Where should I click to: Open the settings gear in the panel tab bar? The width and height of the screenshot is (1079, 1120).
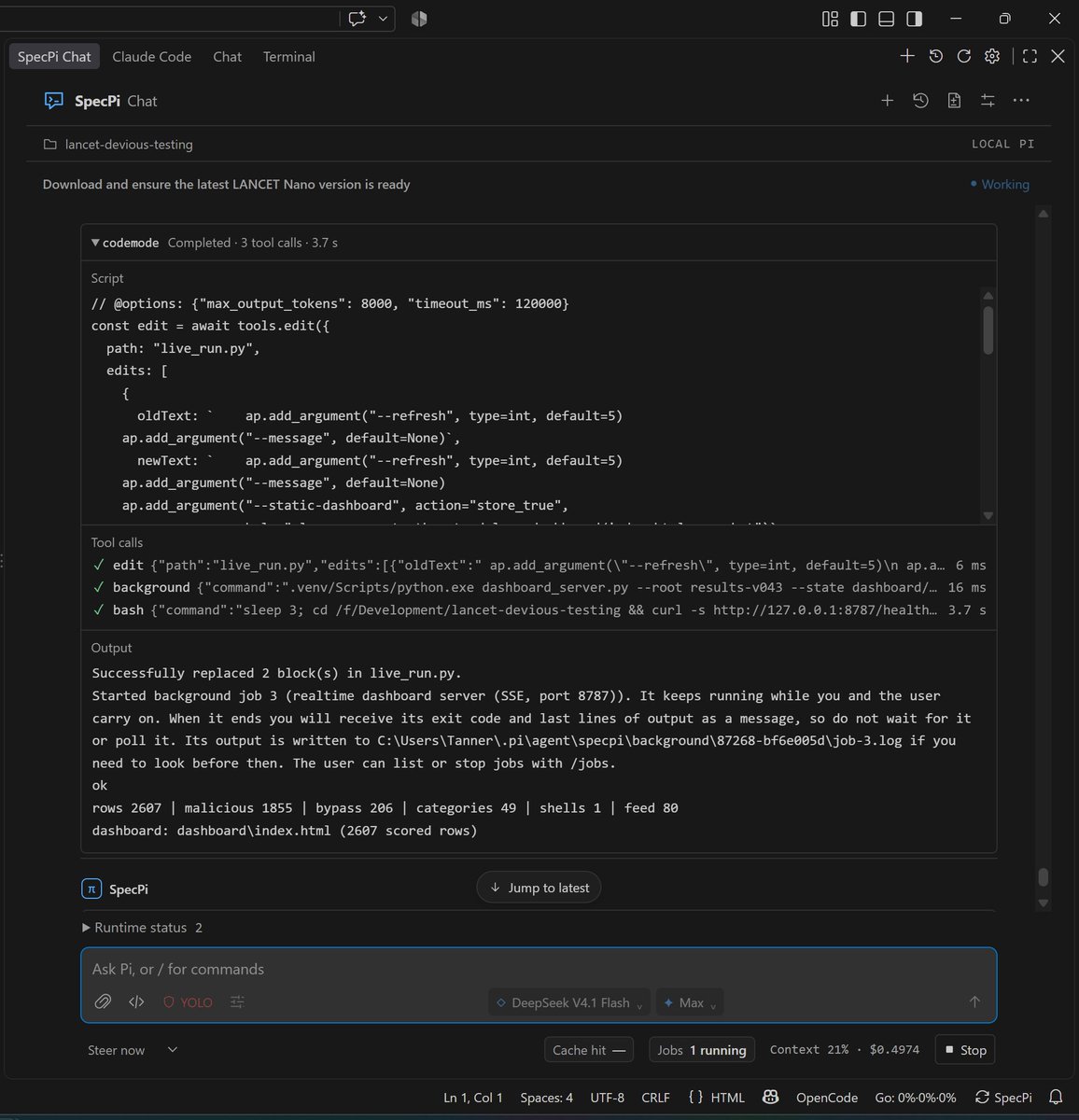992,56
